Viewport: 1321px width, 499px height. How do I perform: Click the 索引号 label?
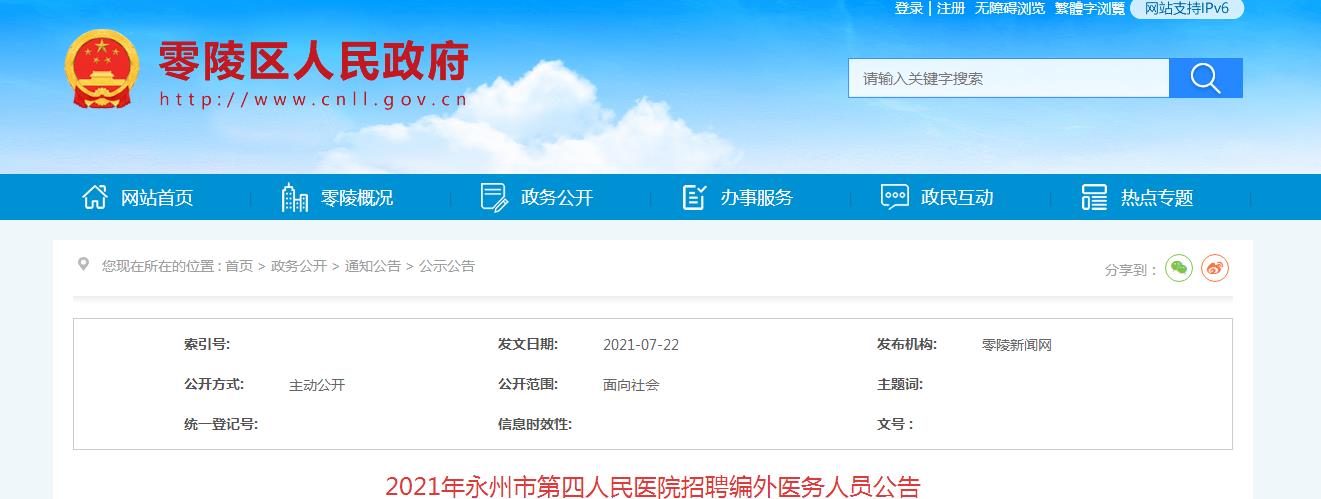207,344
